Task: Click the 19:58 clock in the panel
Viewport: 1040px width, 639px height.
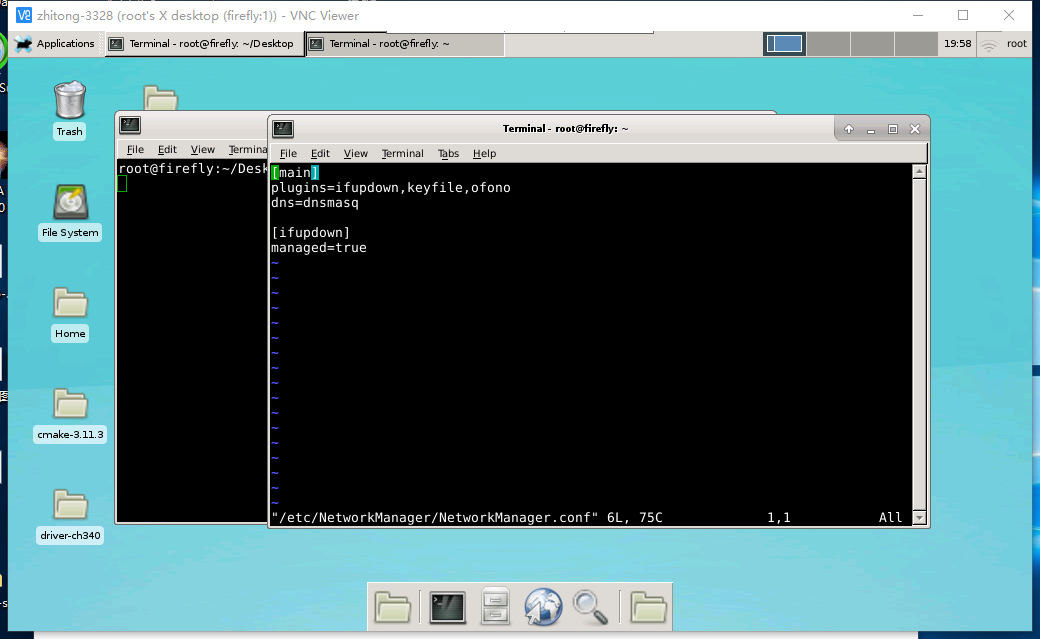Action: coord(957,44)
